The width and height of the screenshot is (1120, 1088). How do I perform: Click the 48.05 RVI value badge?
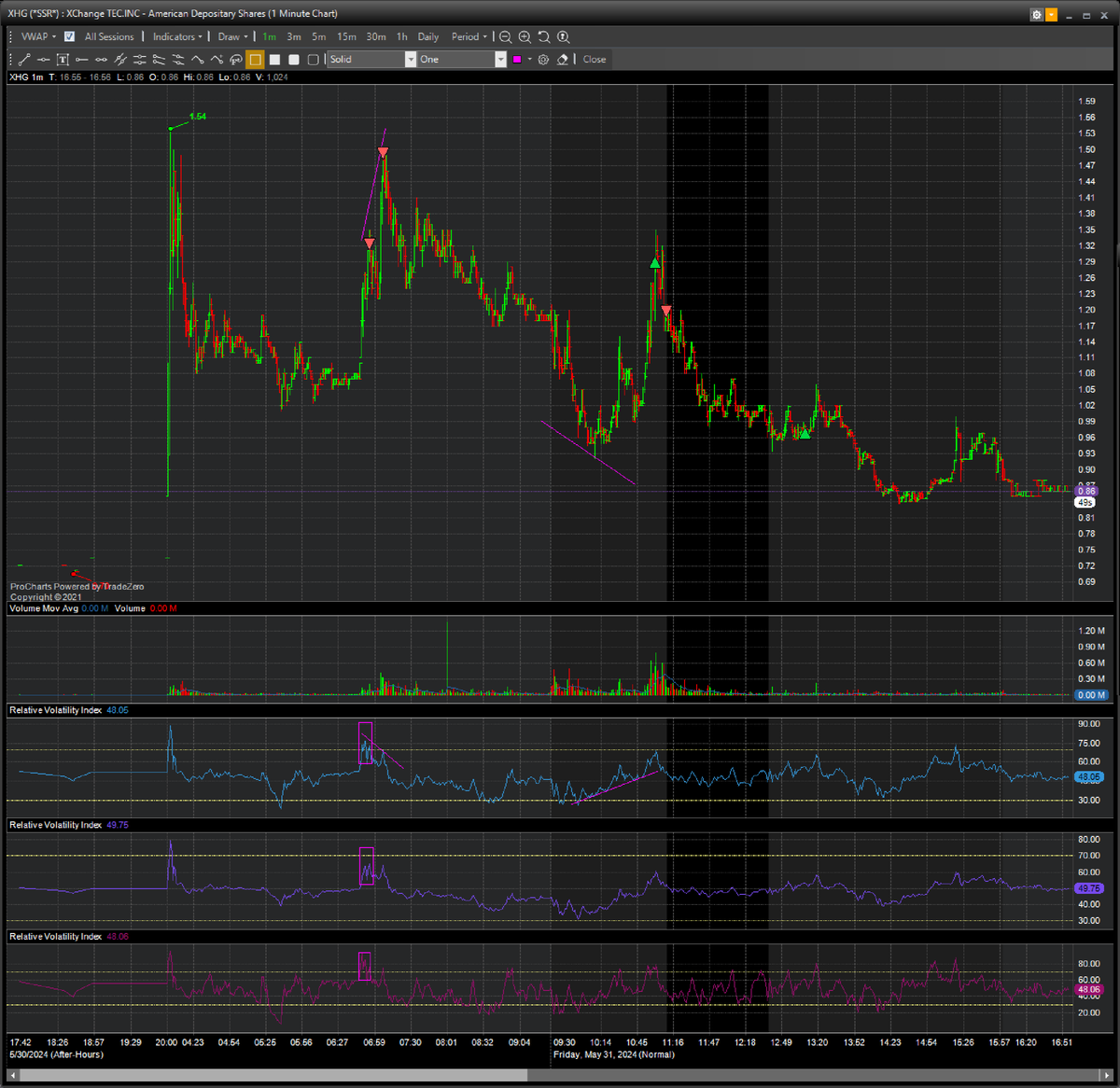1088,776
